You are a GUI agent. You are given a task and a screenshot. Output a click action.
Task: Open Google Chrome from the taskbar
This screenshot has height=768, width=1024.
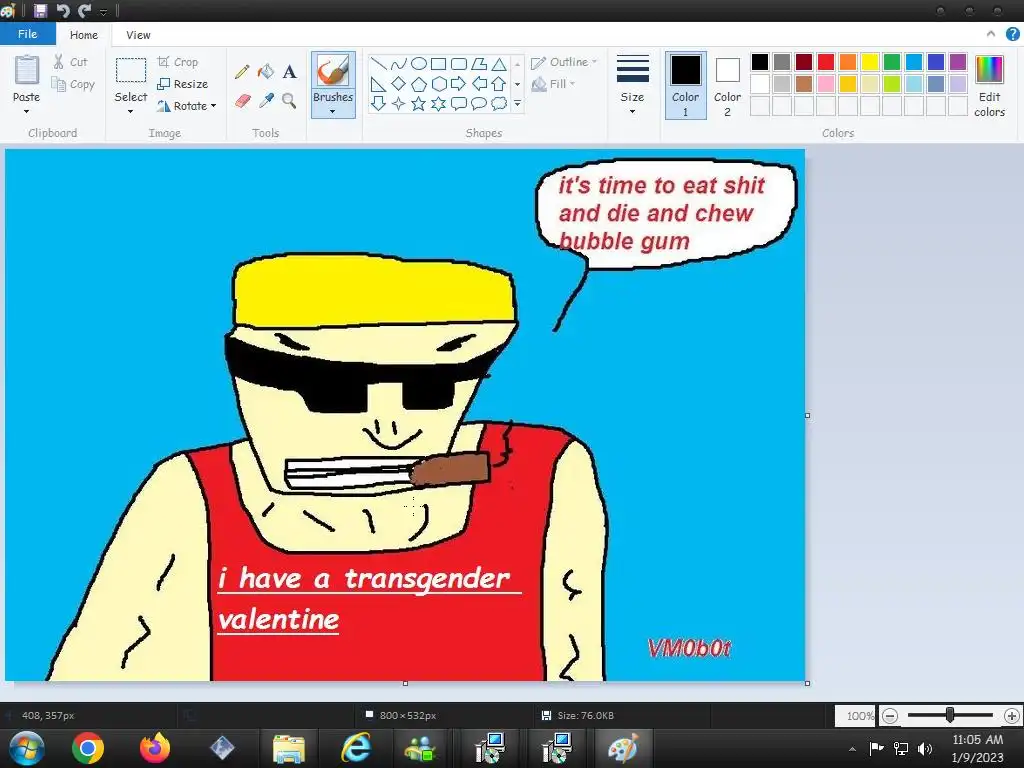click(x=88, y=748)
